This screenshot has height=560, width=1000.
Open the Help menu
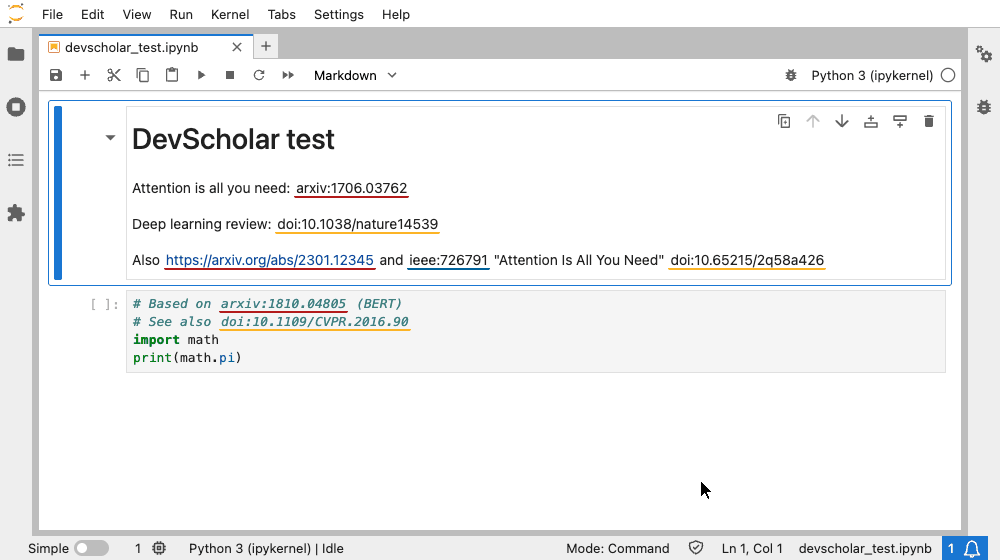[395, 14]
